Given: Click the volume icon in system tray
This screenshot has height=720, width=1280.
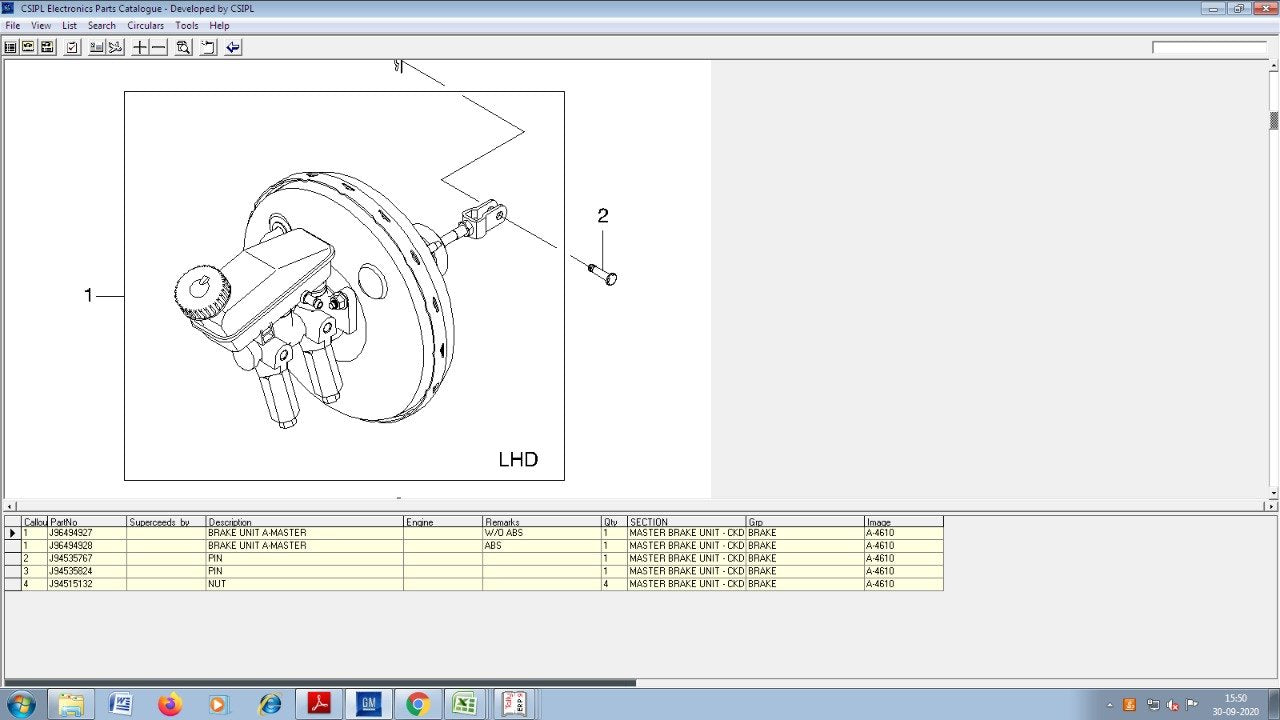Looking at the screenshot, I should coord(1171,704).
